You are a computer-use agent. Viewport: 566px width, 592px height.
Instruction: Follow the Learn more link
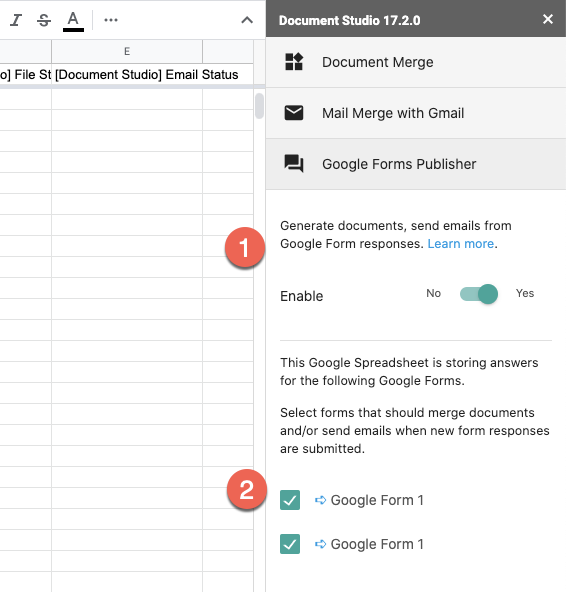[x=460, y=244]
